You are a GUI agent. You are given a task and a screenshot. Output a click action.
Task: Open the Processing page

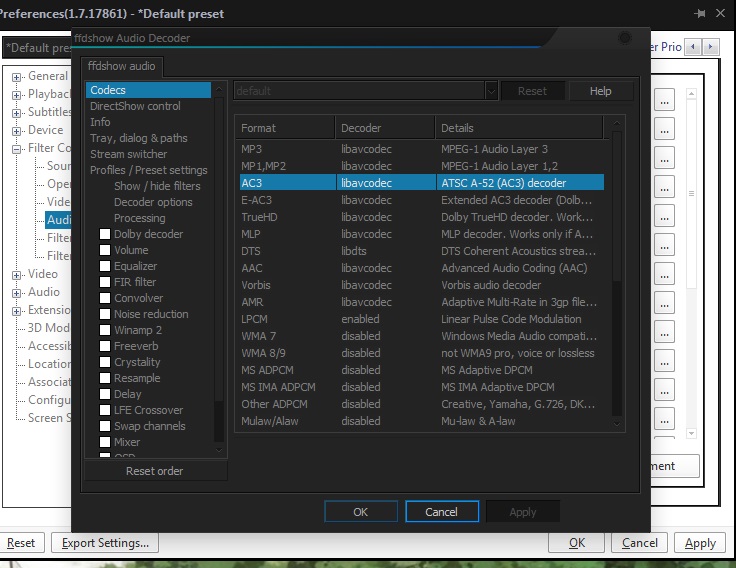[x=140, y=218]
